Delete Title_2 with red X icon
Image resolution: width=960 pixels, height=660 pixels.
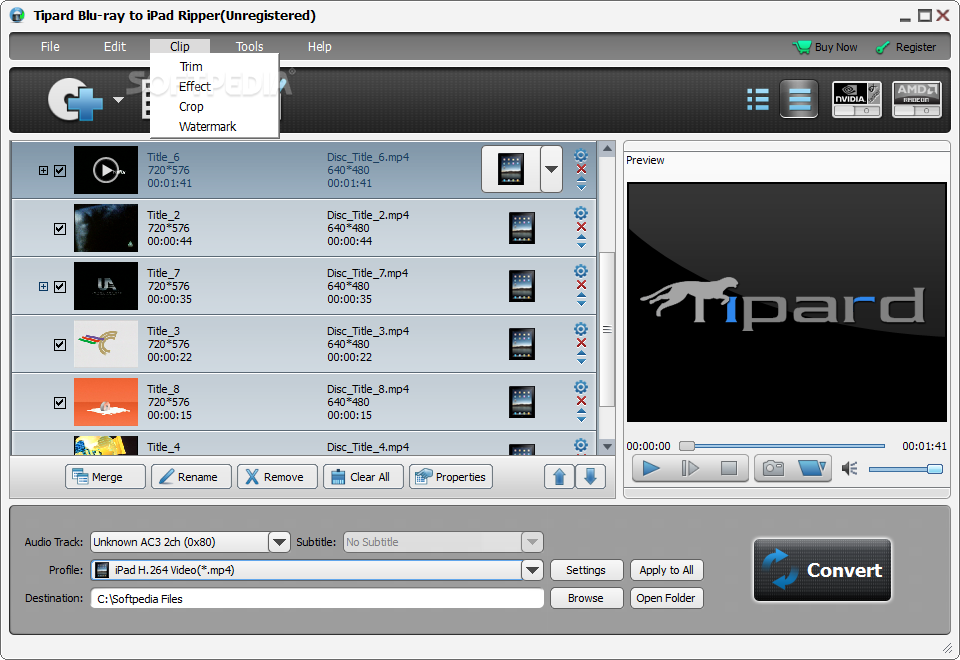582,227
